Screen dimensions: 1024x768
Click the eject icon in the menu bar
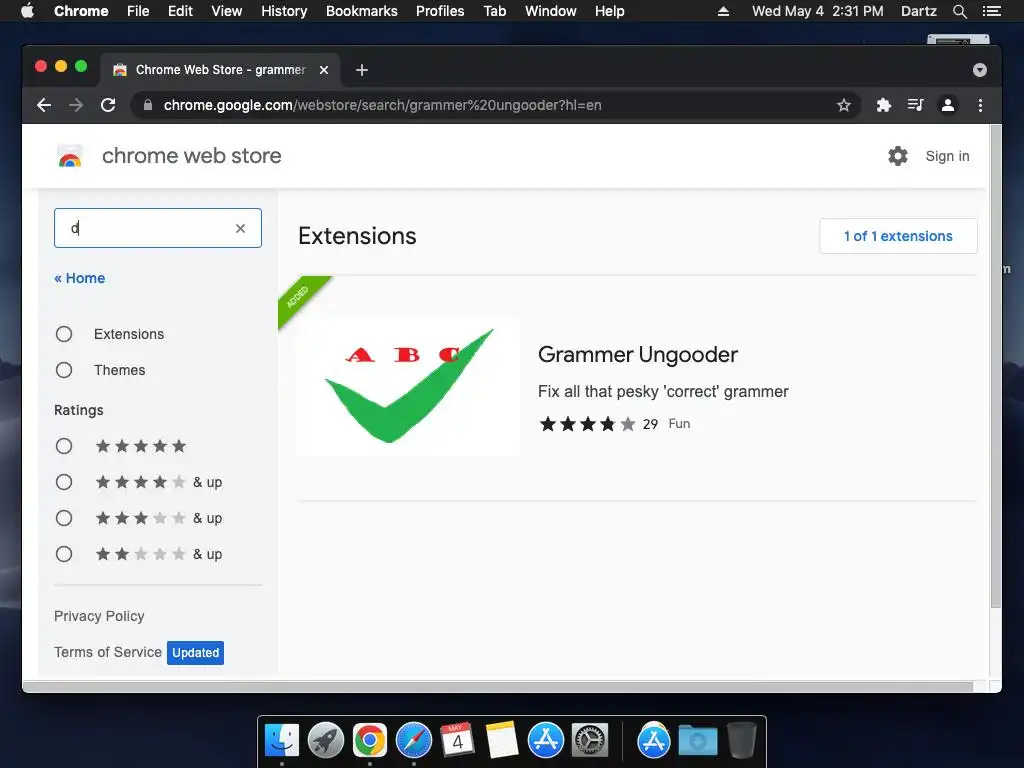[723, 11]
